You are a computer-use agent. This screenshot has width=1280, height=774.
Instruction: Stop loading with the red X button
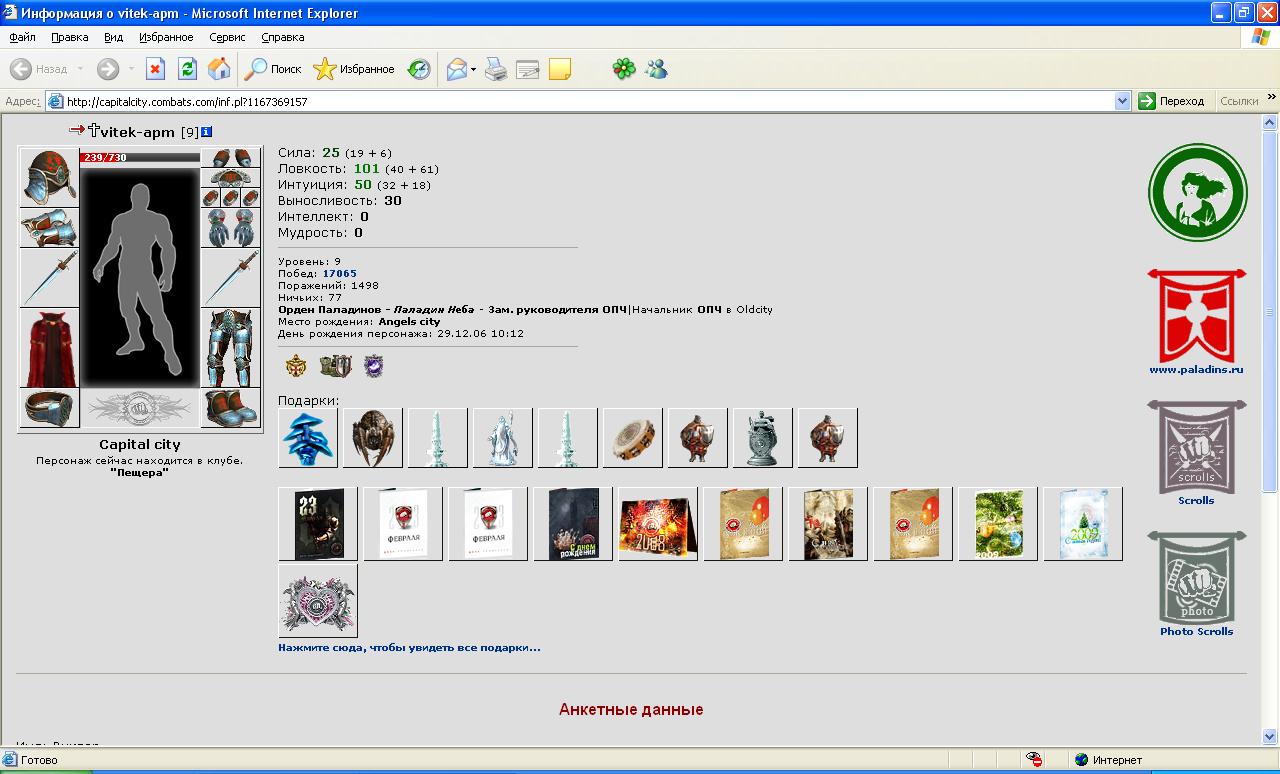[x=155, y=69]
